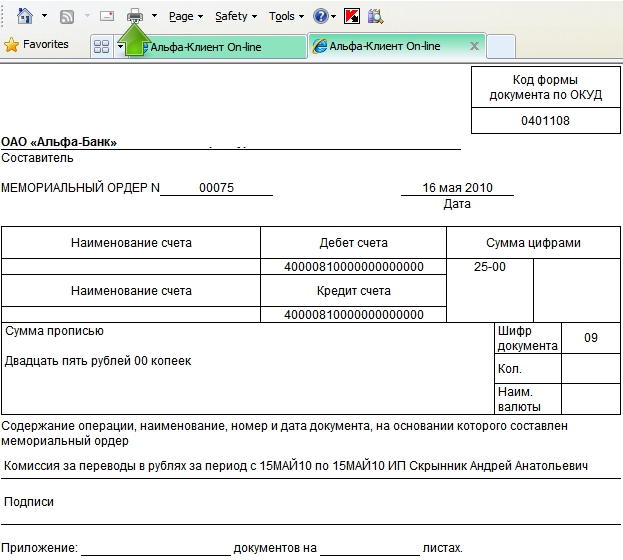Click the Quick Tabs grid icon

[x=101, y=47]
